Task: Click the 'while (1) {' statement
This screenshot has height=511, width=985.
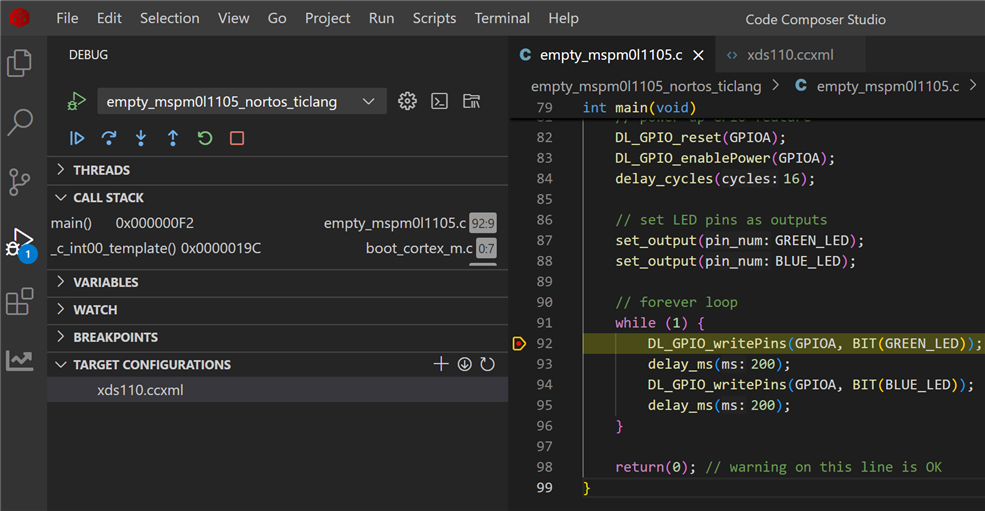Action: pyautogui.click(x=660, y=322)
